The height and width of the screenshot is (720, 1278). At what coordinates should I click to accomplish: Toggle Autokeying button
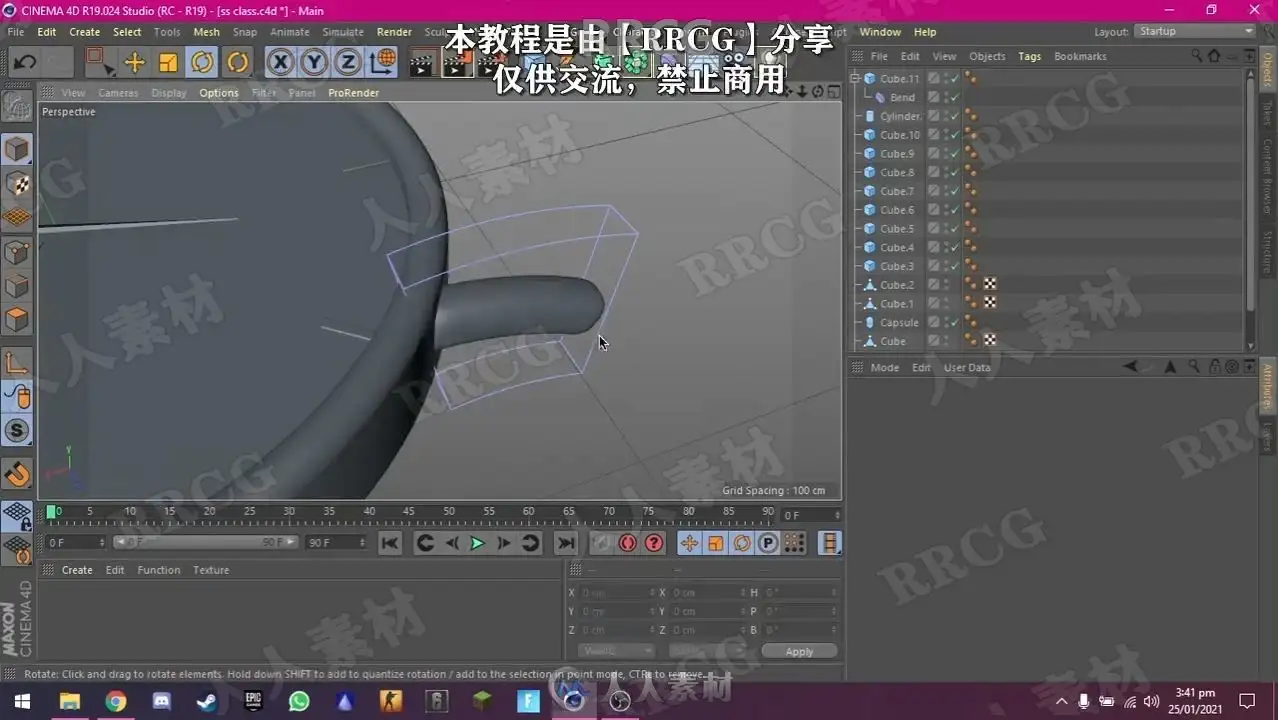pyautogui.click(x=628, y=543)
